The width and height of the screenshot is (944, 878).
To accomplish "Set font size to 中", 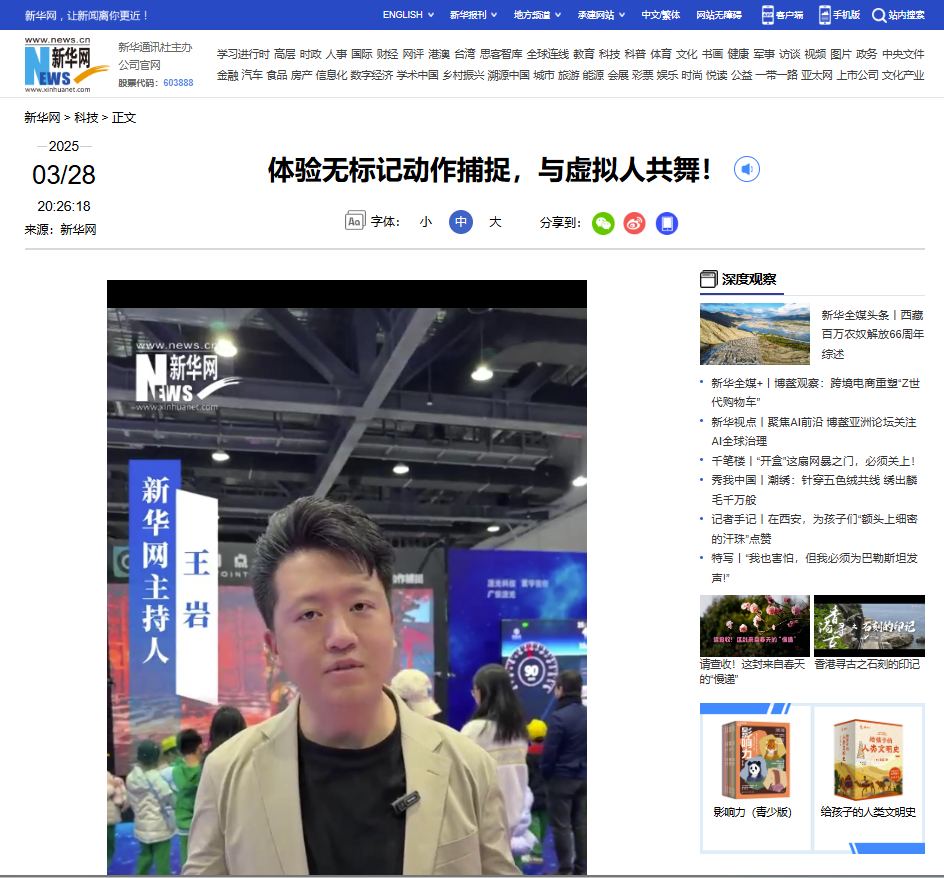I will [461, 222].
